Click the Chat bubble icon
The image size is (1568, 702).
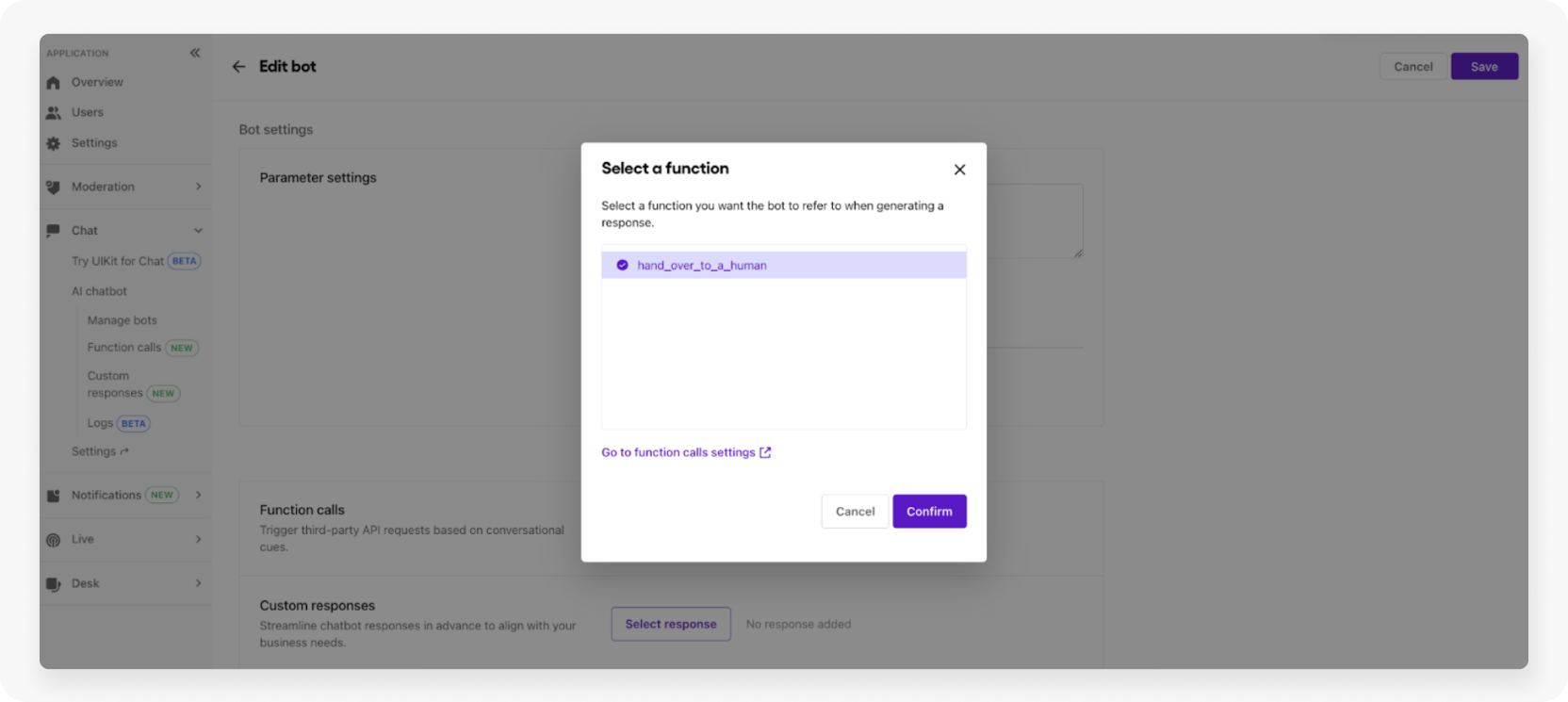[54, 230]
